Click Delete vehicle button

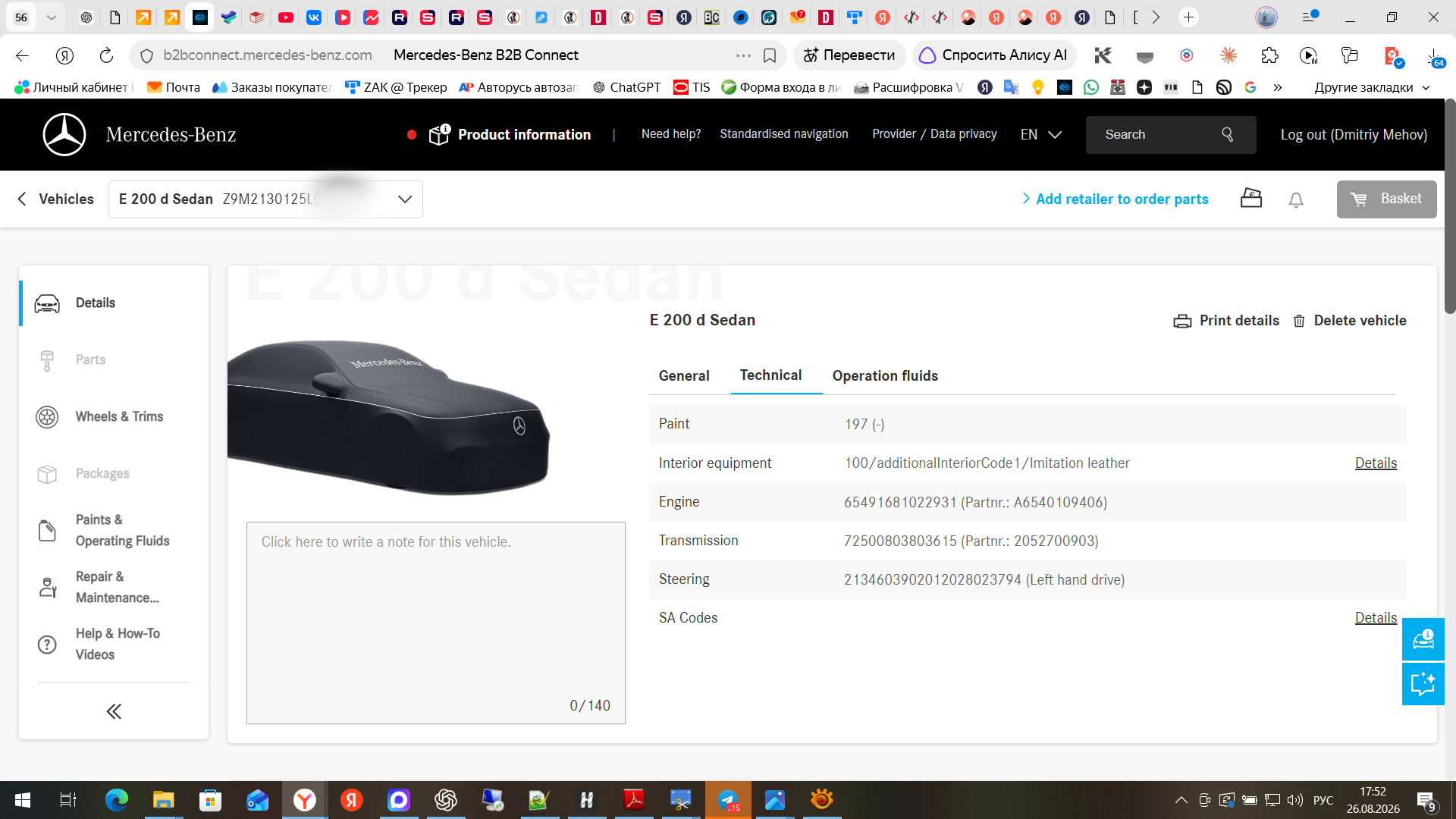pos(1350,320)
